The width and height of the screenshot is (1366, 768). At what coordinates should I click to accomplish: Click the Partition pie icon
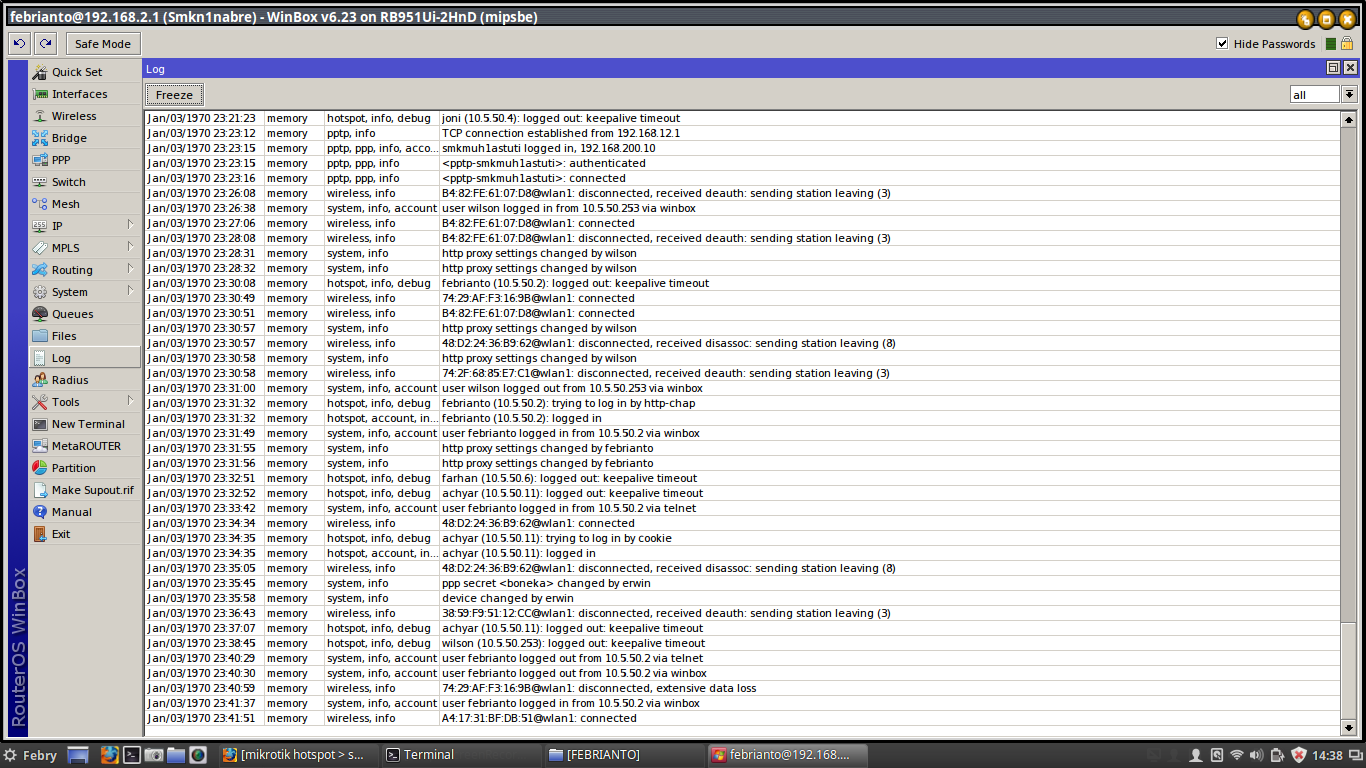click(40, 468)
